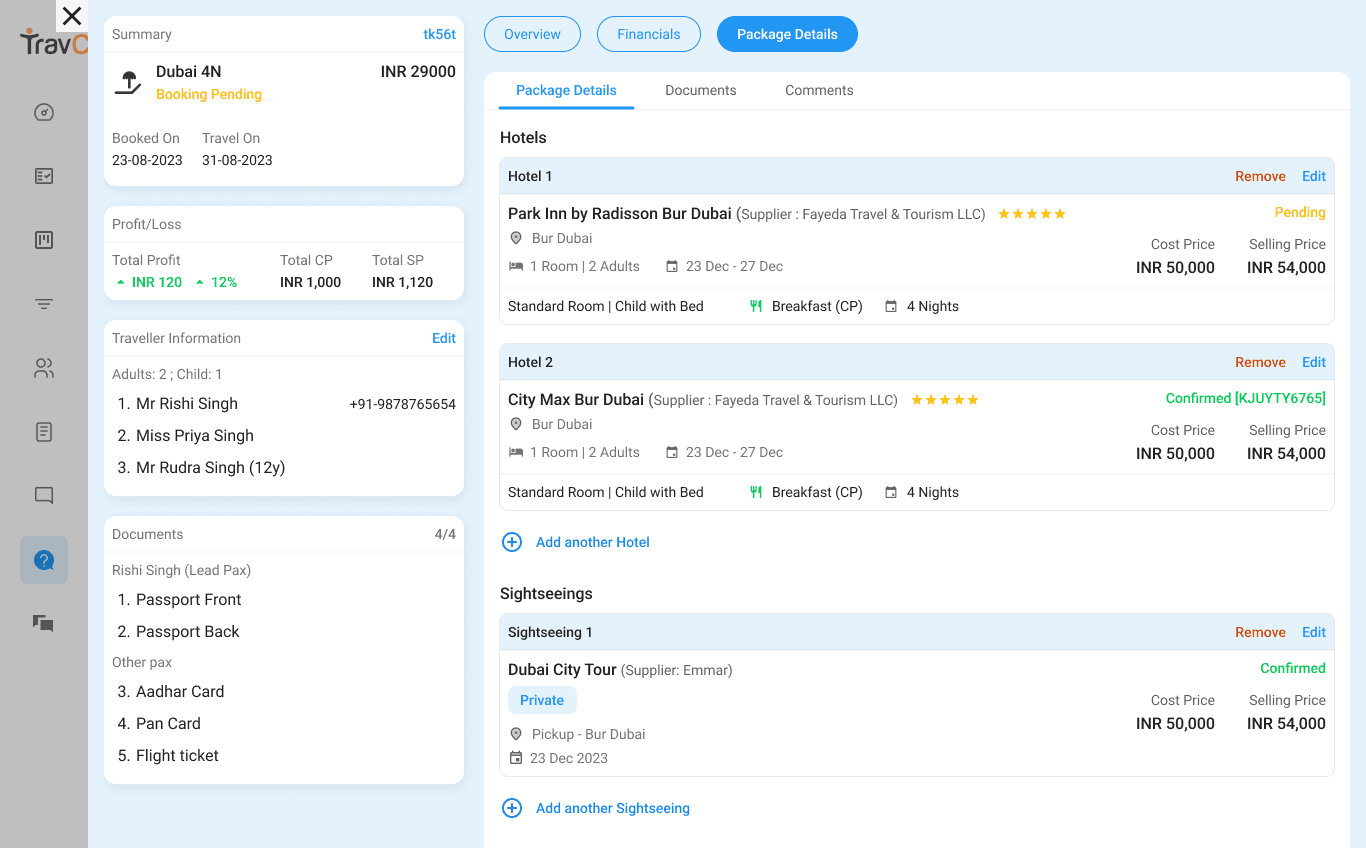Viewport: 1366px width, 848px height.
Task: Click the fork-and-knife meal icon in Hotel 2
Action: 756,492
